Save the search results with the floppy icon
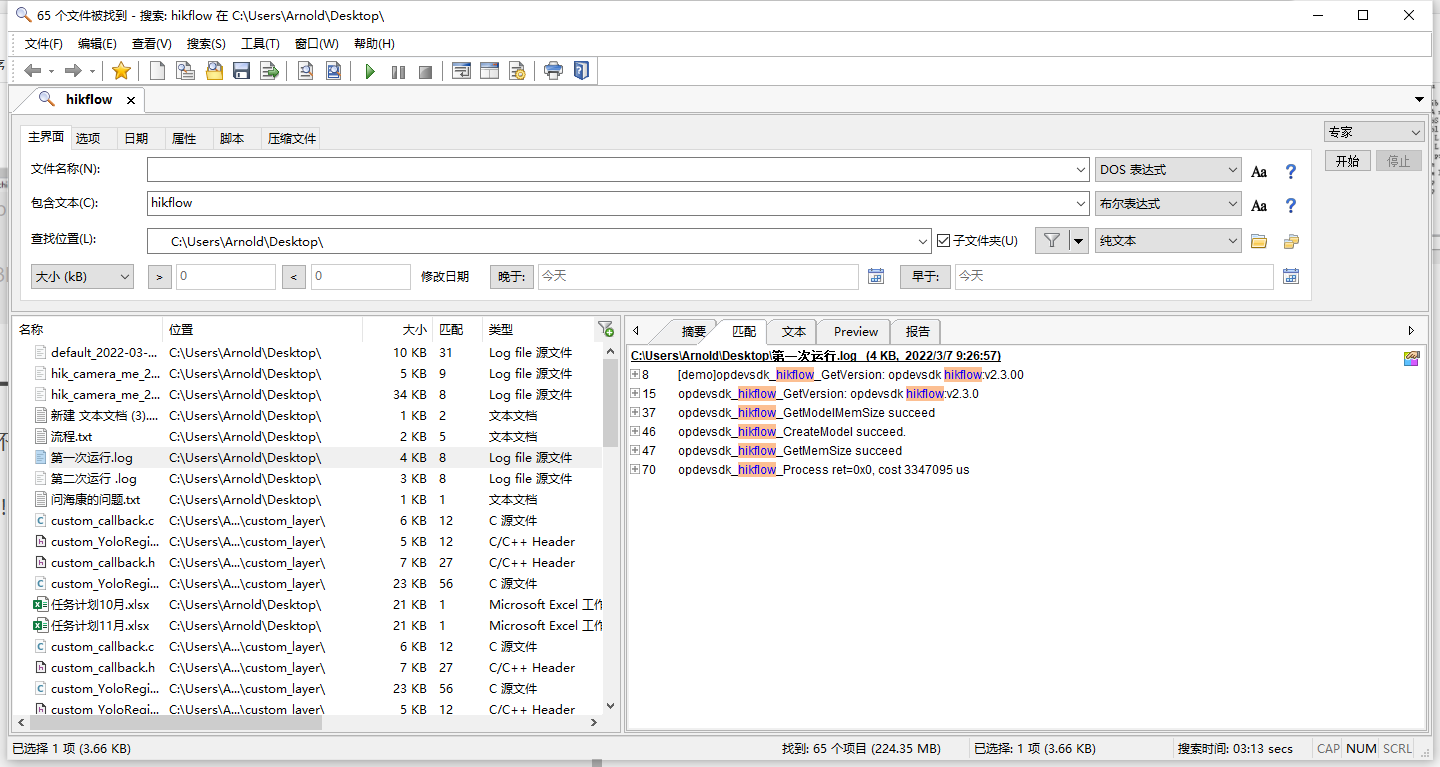The image size is (1440, 767). [x=242, y=70]
